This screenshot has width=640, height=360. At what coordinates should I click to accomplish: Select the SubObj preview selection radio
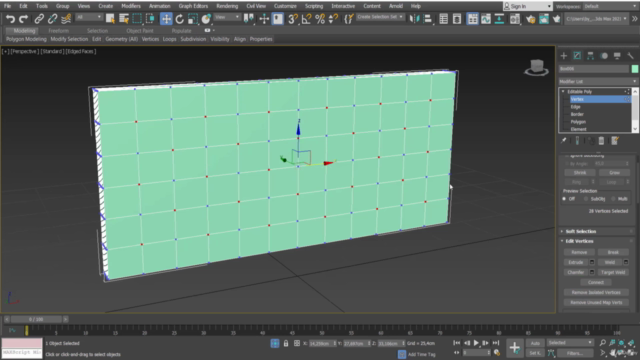pyautogui.click(x=586, y=199)
